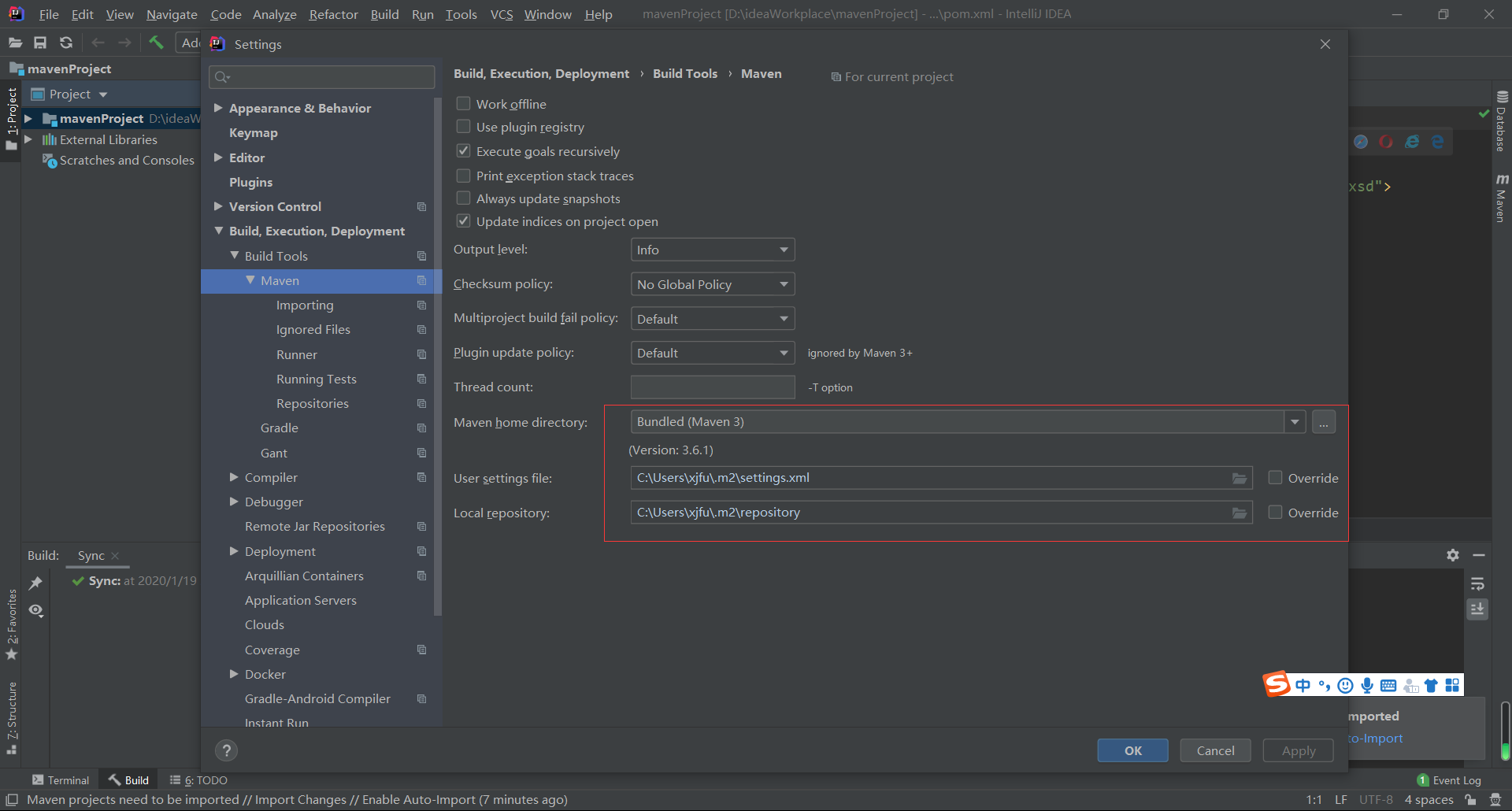Image resolution: width=1512 pixels, height=811 pixels.
Task: Click the Cancel button
Action: (1215, 750)
